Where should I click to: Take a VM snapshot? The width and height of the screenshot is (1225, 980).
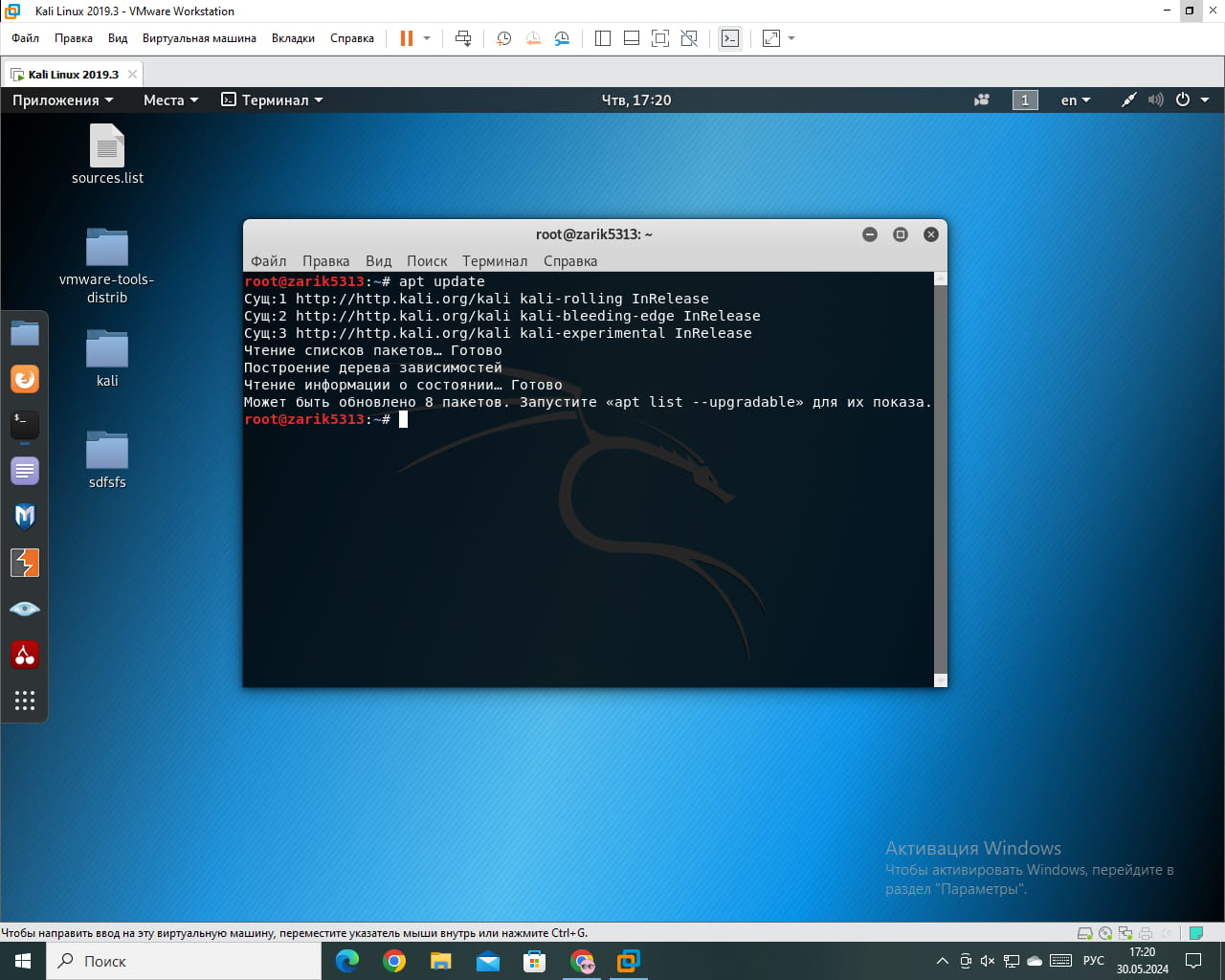point(503,38)
